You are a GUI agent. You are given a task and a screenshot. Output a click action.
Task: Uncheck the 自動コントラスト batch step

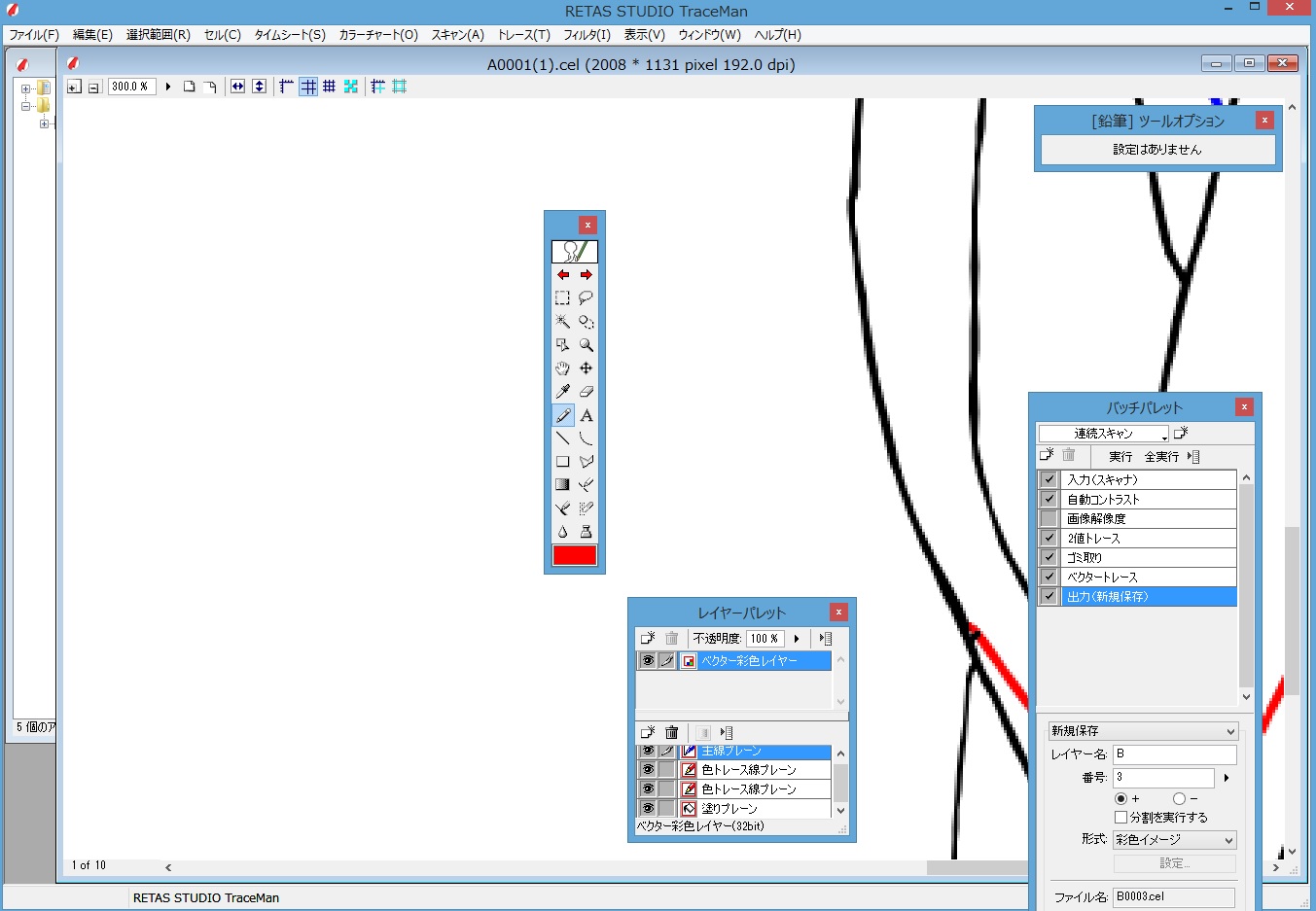(x=1049, y=499)
